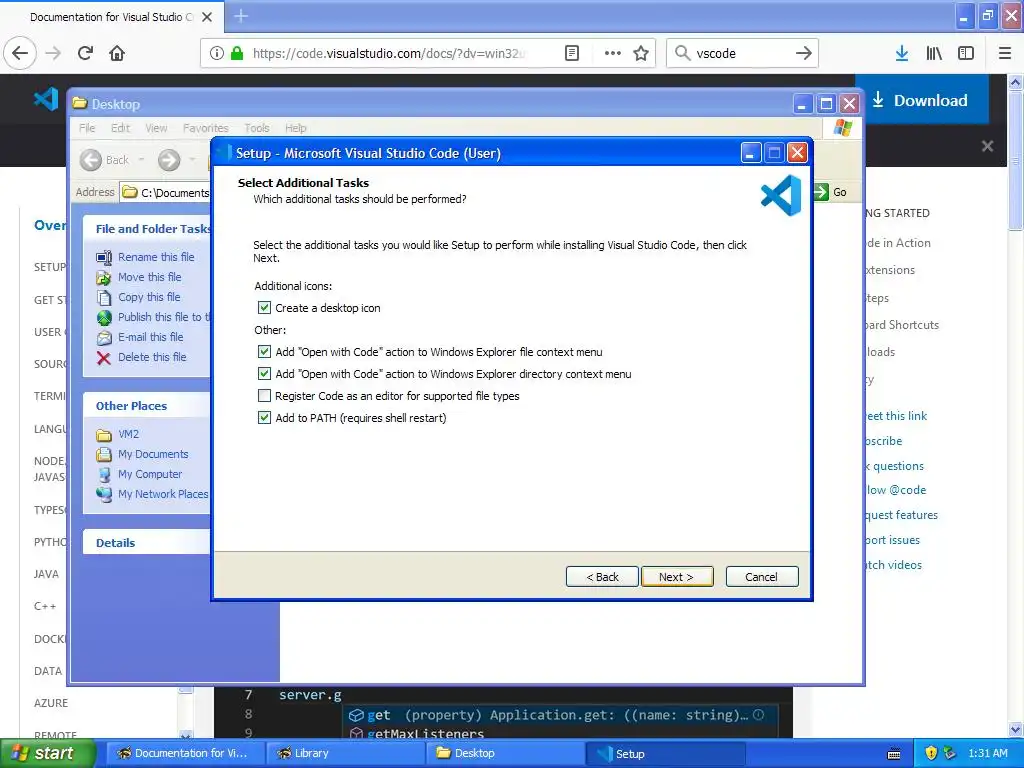This screenshot has height=768, width=1024.
Task: Click E-mail this file task
Action: [150, 337]
